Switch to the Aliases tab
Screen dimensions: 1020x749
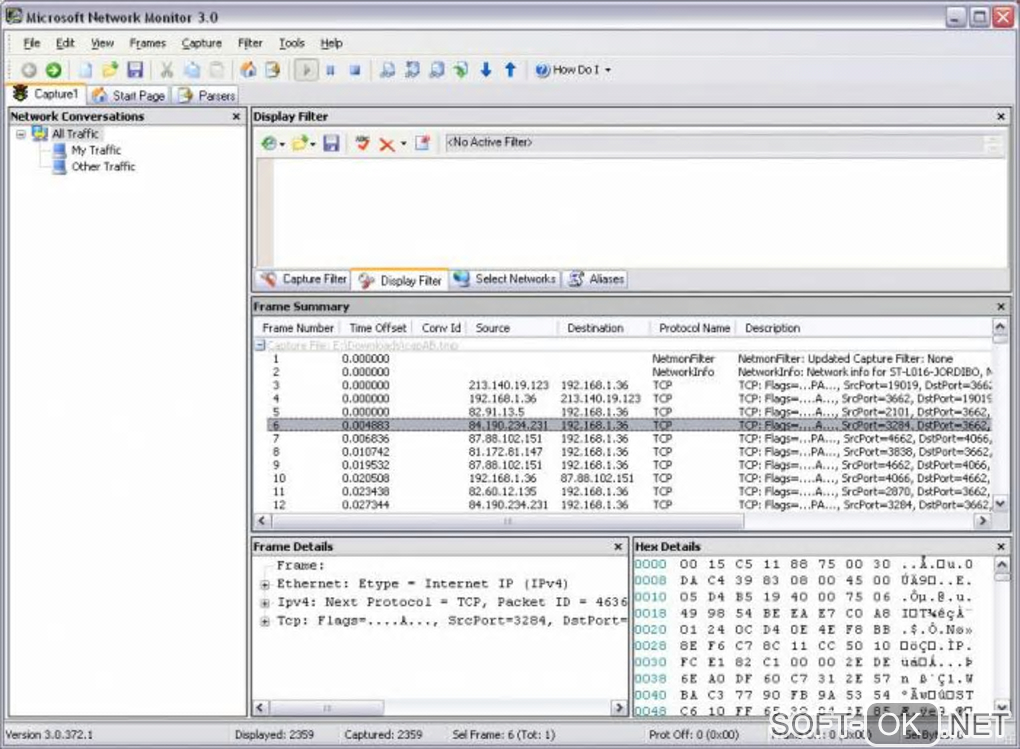click(x=595, y=279)
